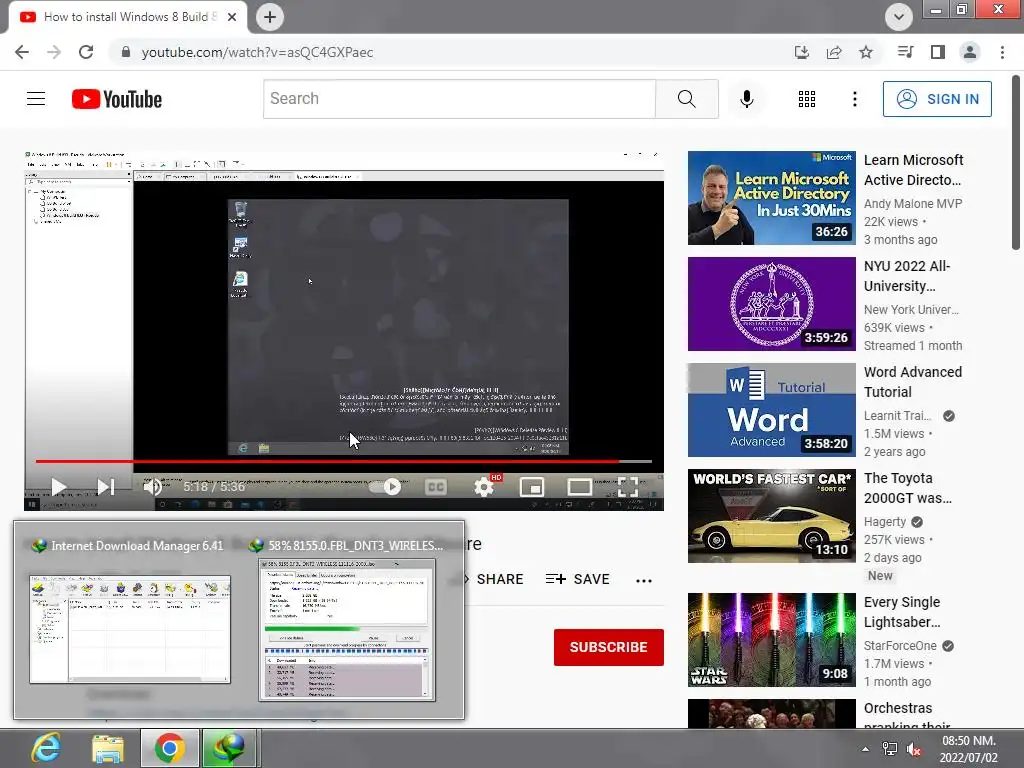This screenshot has width=1024, height=768.
Task: Toggle Chrome side panel
Action: click(938, 52)
